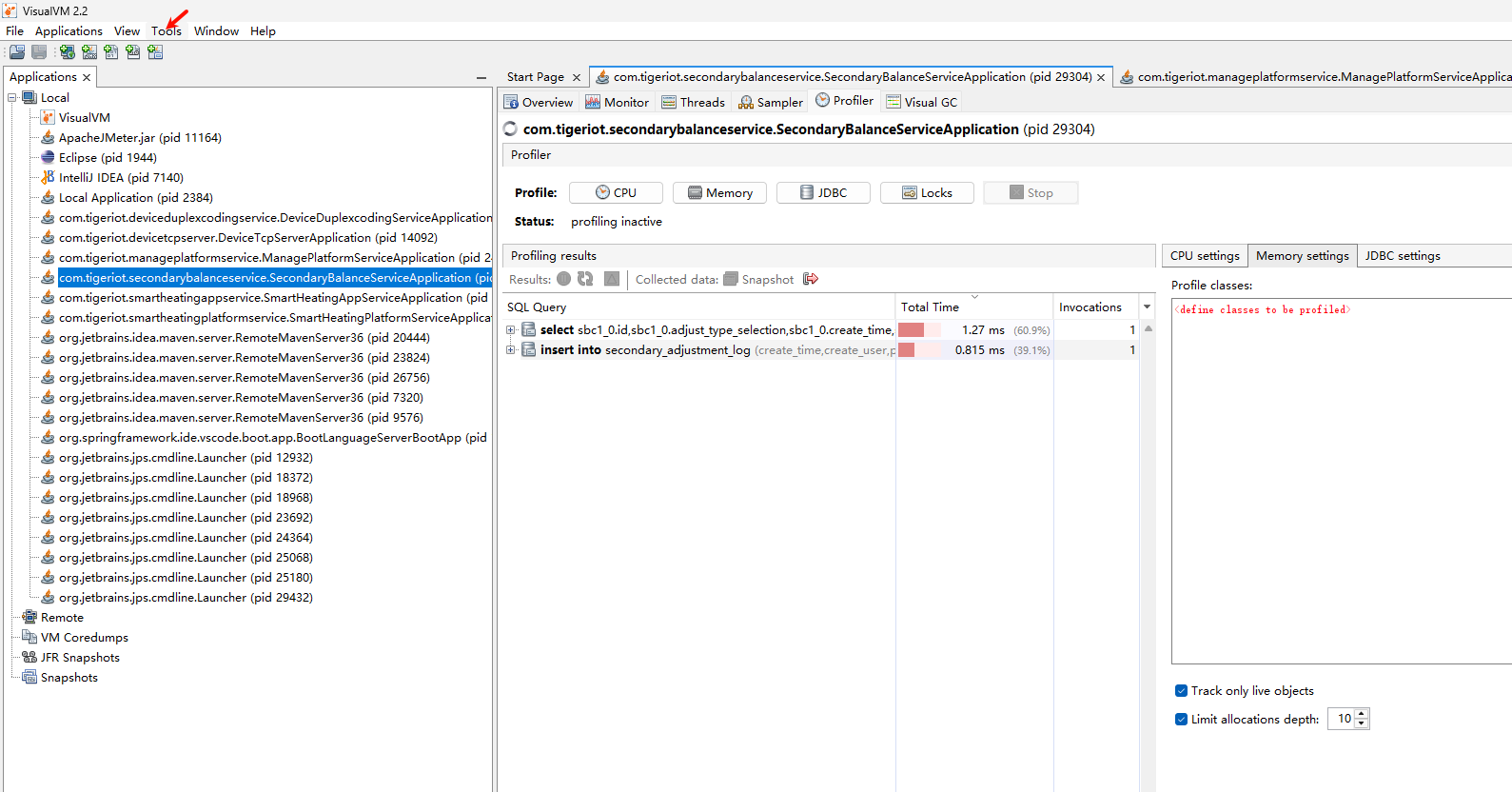1512x792 pixels.
Task: Click the pause results update icon
Action: [564, 279]
